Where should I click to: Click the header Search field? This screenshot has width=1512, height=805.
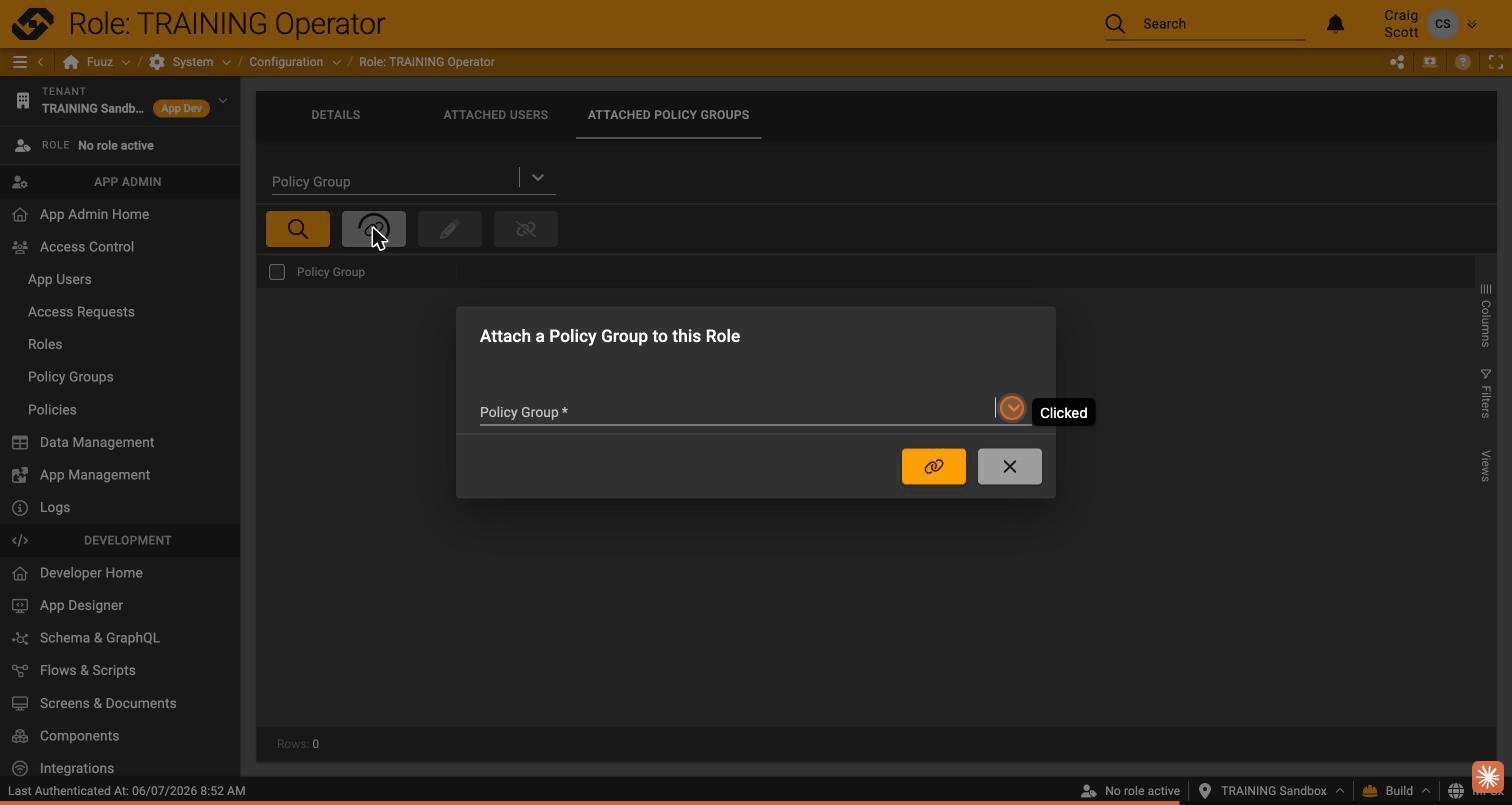point(1222,24)
